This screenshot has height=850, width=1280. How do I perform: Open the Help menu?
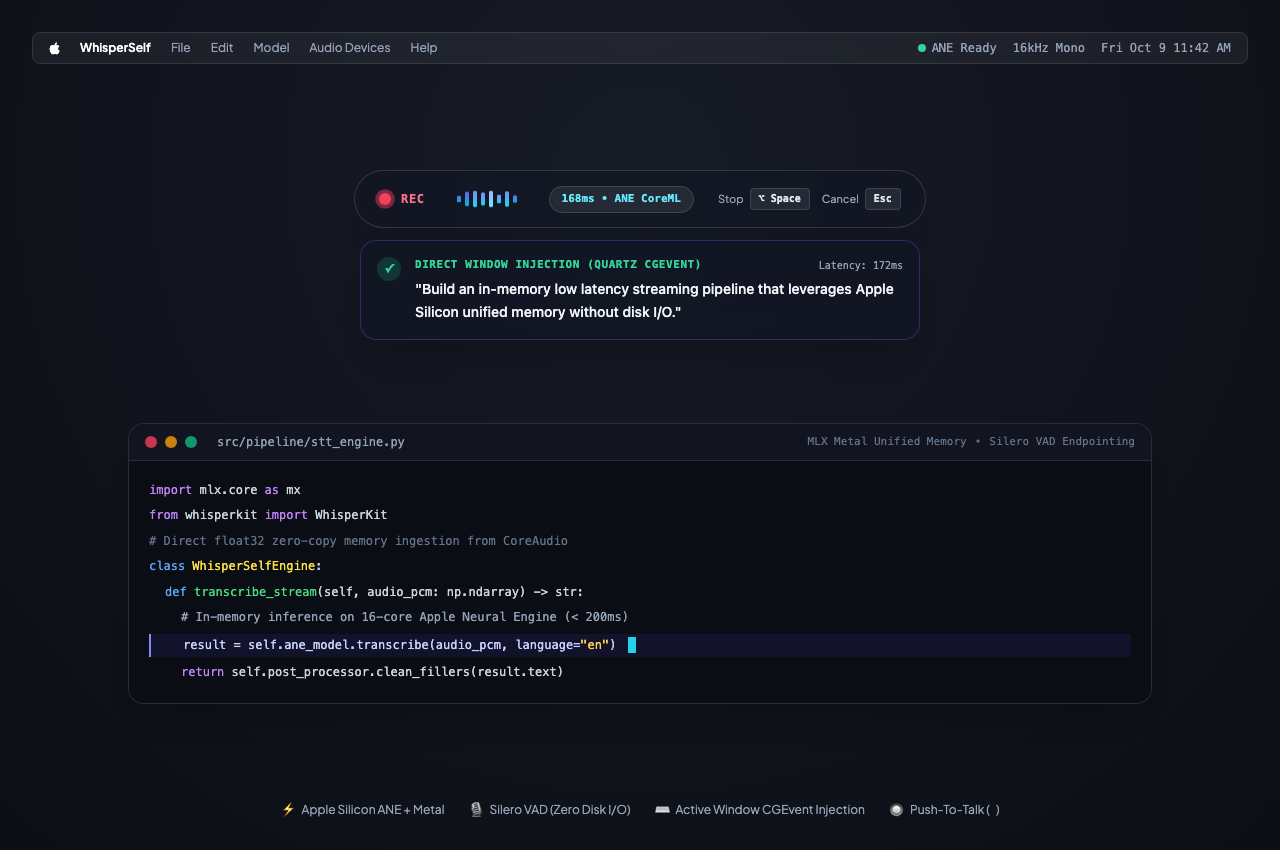[424, 48]
